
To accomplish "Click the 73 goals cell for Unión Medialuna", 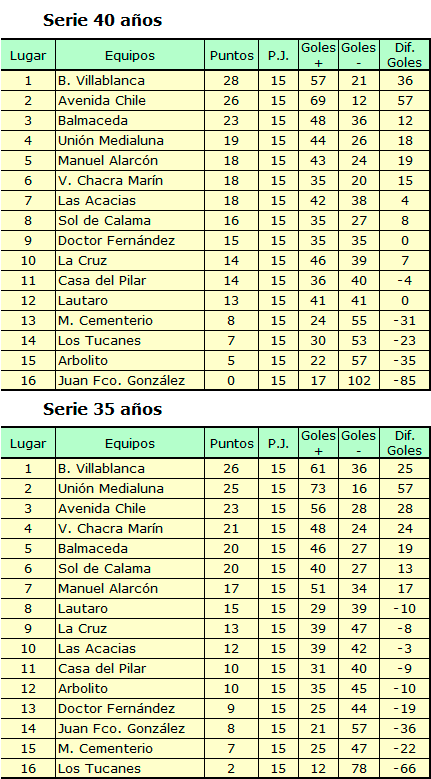I will 318,488.
